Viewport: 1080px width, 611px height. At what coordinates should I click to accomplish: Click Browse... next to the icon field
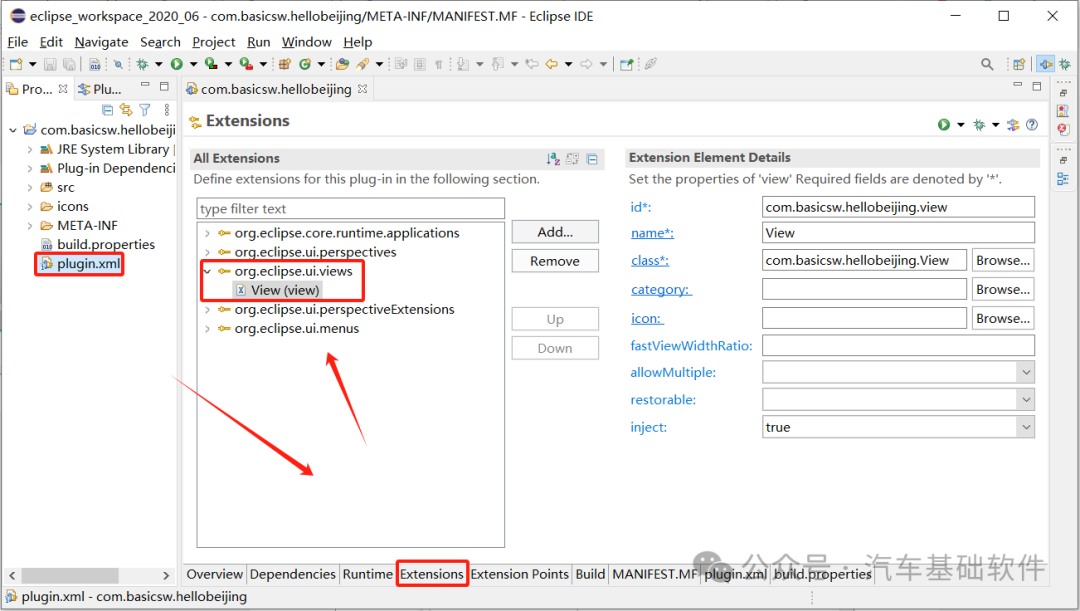tap(1003, 318)
